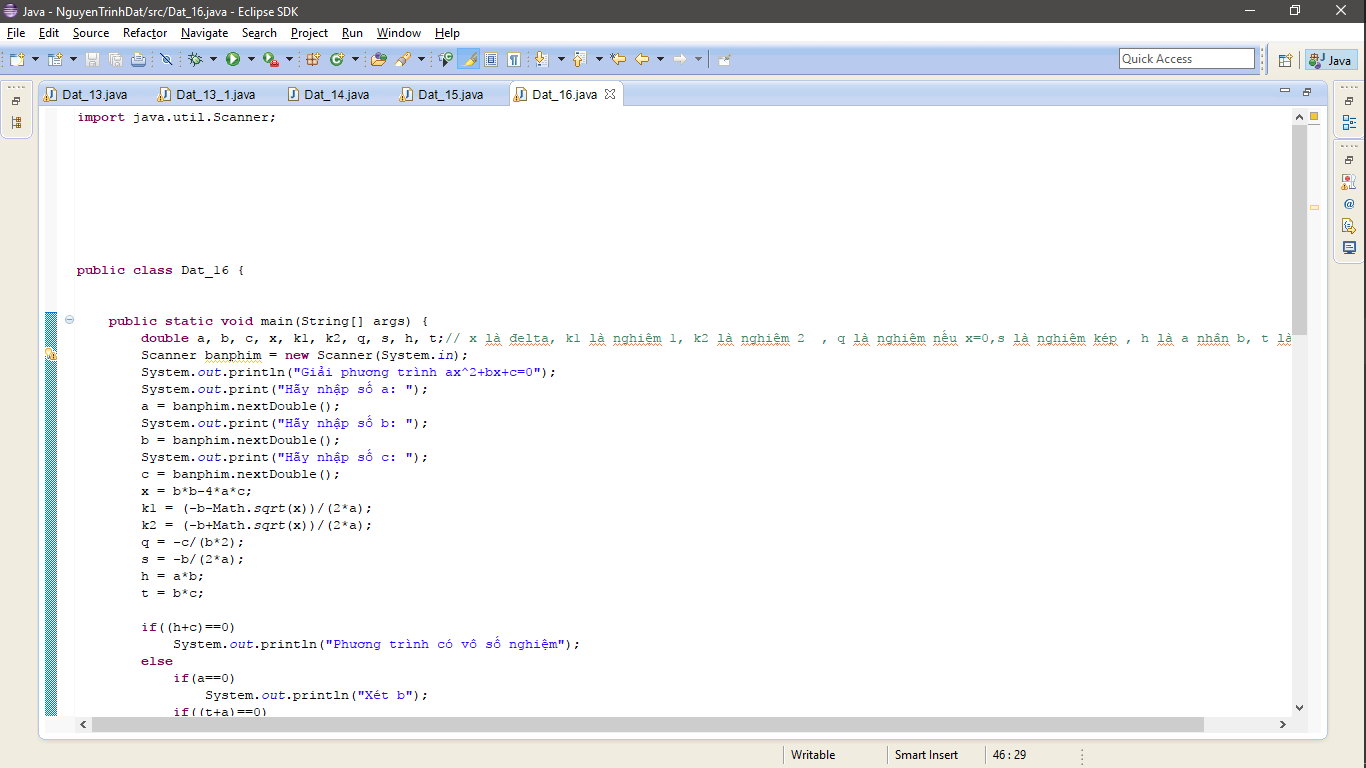Open the New Java Class dropdown arrow
Screen dimensions: 1366x768
click(355, 59)
